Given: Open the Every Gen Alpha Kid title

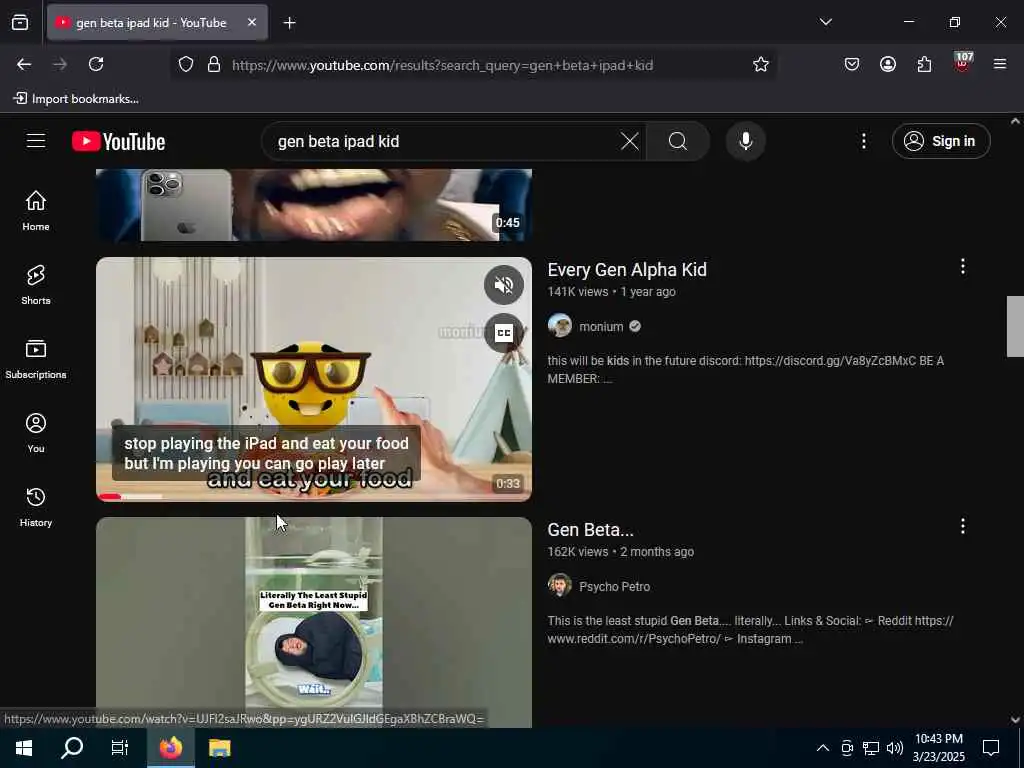Looking at the screenshot, I should click(627, 270).
